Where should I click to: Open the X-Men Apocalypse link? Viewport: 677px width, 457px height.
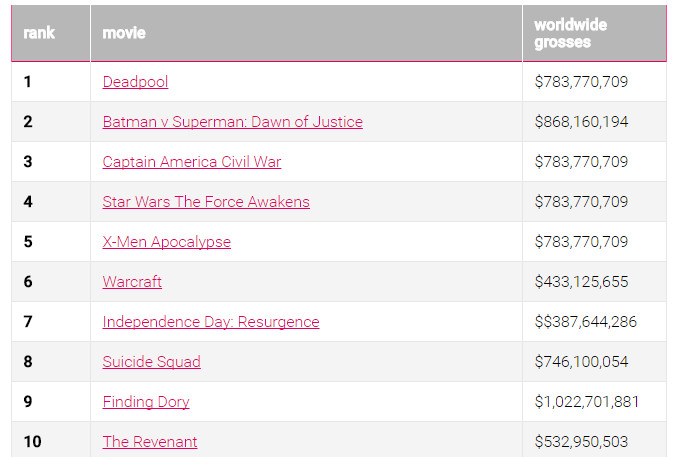166,242
